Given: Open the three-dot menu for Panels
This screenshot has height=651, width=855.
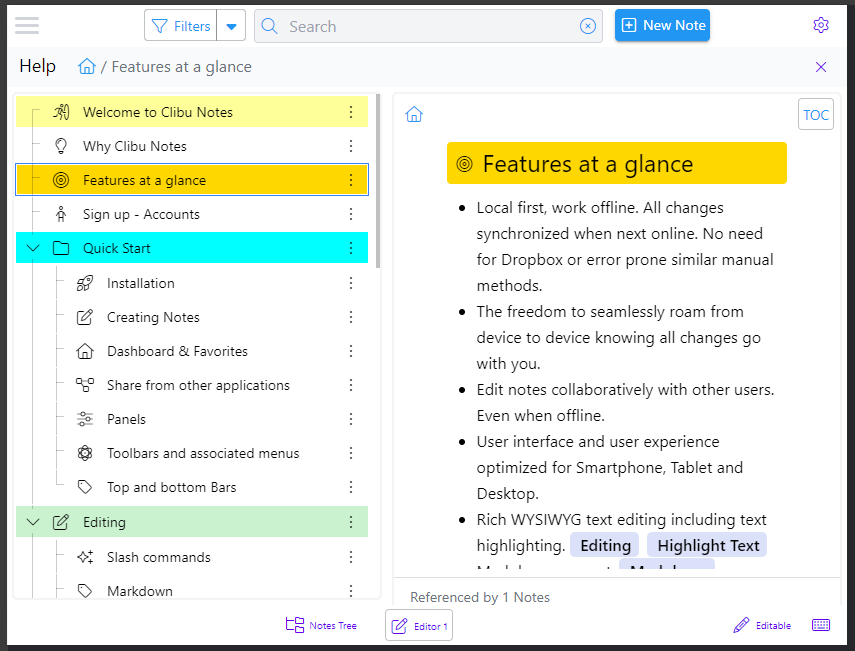Looking at the screenshot, I should [351, 419].
